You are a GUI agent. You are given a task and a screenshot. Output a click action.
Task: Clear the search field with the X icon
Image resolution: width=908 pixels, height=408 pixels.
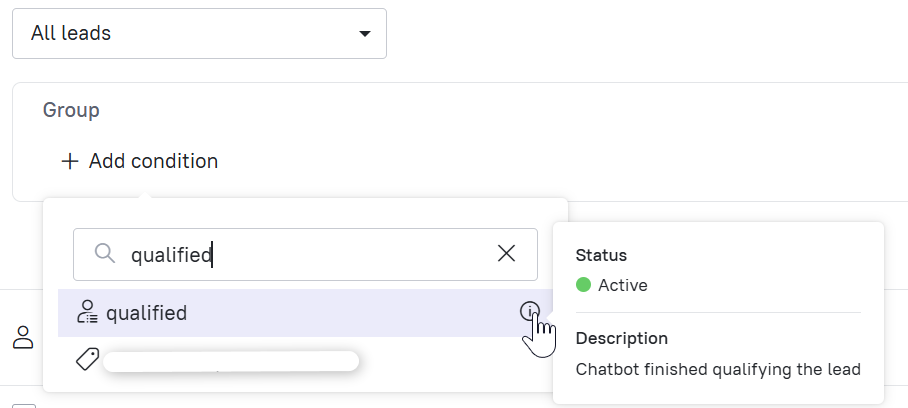(x=506, y=253)
